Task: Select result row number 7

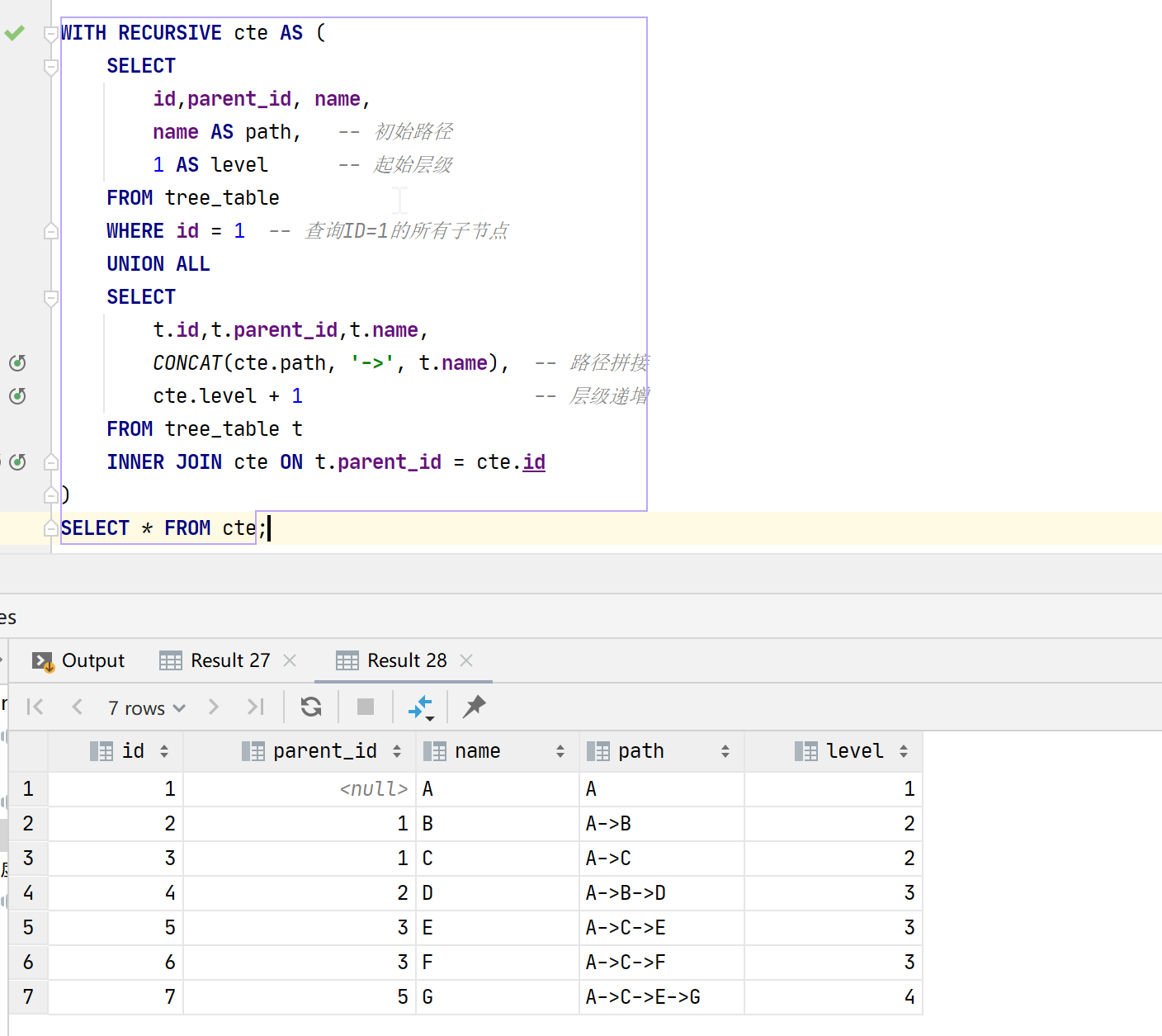Action: click(x=28, y=997)
